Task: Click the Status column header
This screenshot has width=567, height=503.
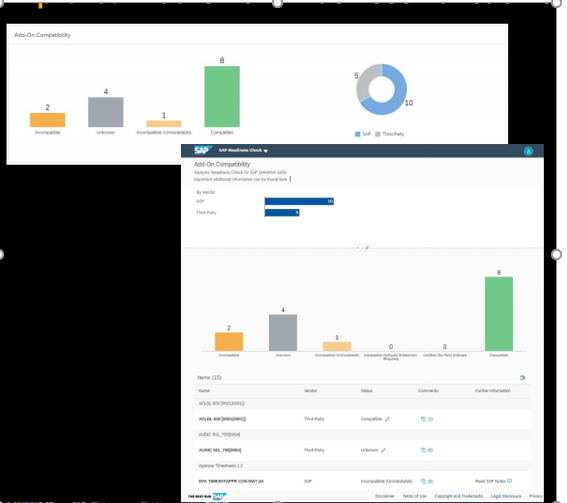Action: tap(367, 391)
